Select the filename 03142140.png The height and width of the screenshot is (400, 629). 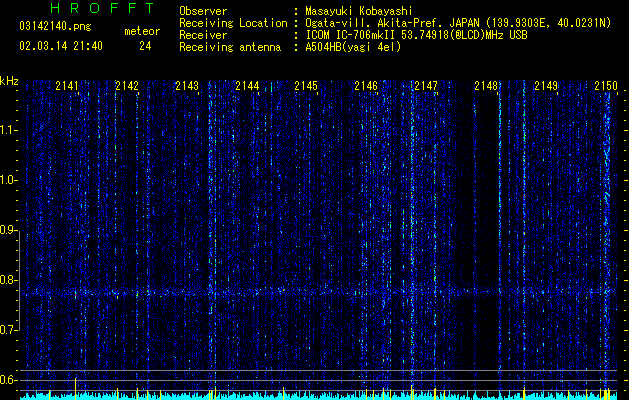click(55, 27)
